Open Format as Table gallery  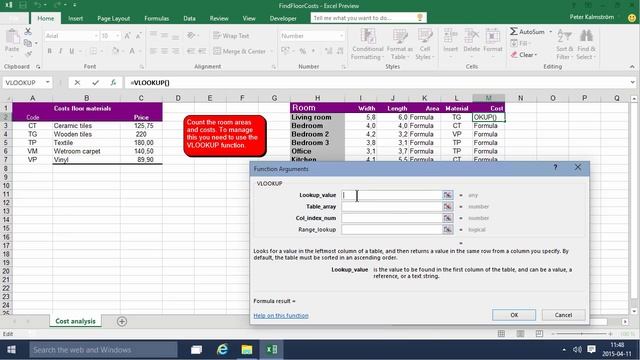(x=400, y=44)
